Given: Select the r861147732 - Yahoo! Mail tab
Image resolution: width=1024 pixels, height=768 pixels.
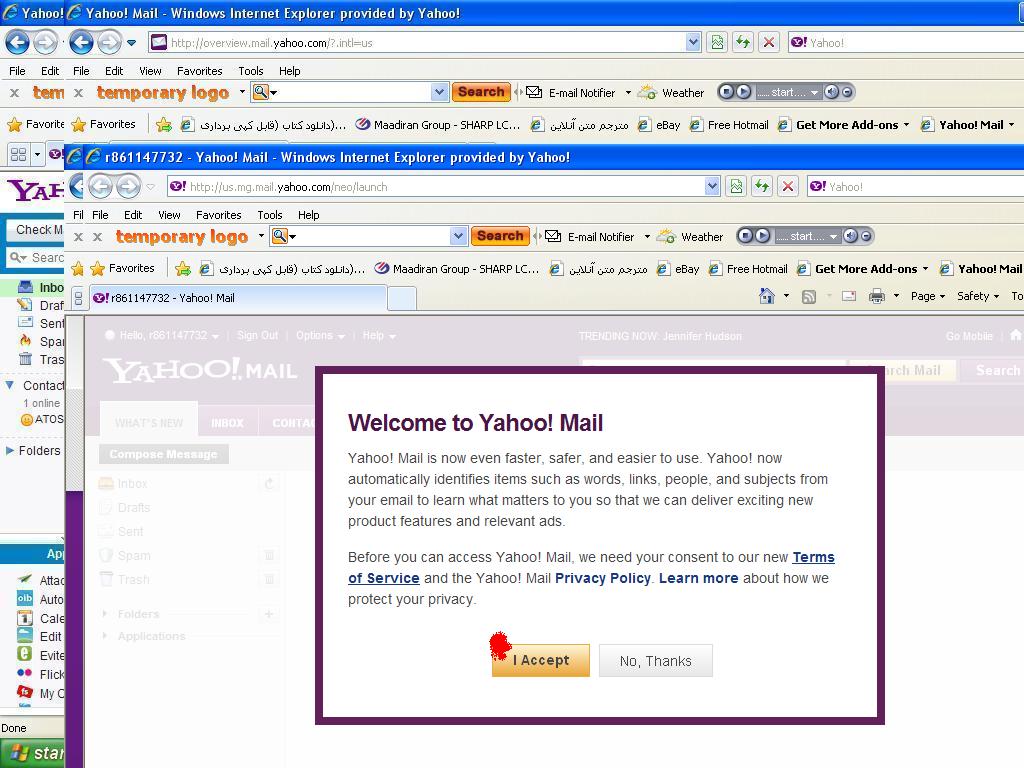Looking at the screenshot, I should pyautogui.click(x=238, y=298).
